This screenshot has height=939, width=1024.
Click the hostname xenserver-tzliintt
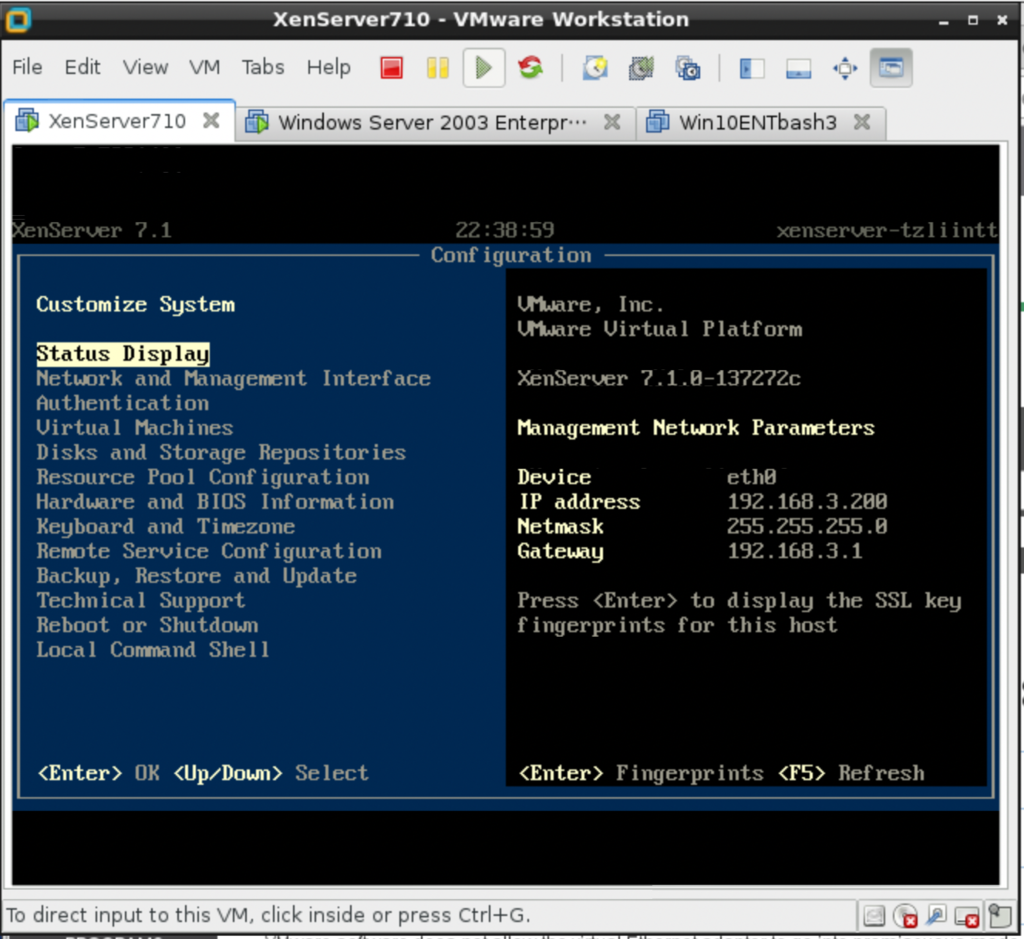[887, 231]
